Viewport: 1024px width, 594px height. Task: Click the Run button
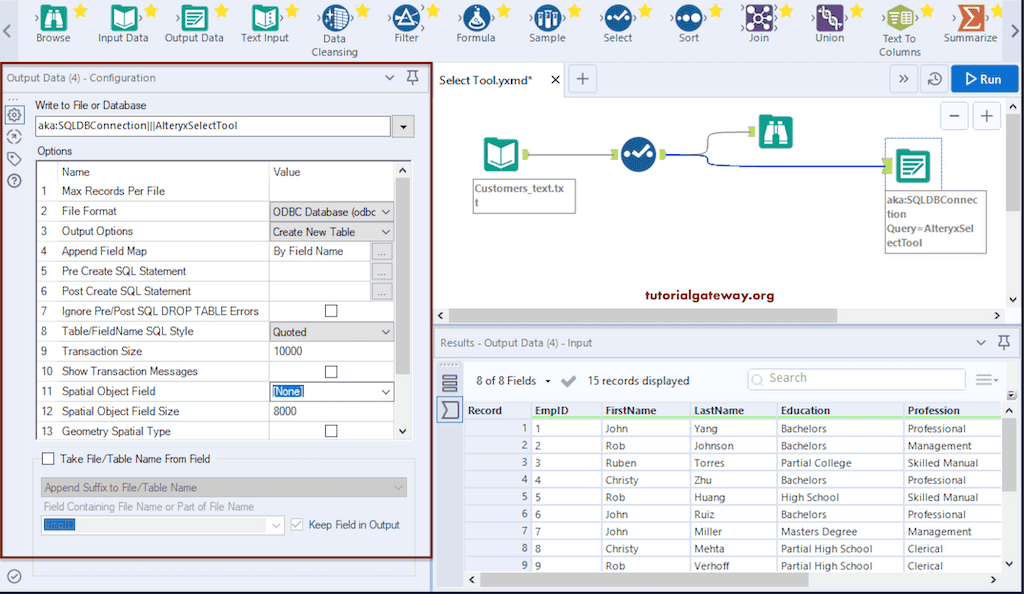tap(984, 78)
